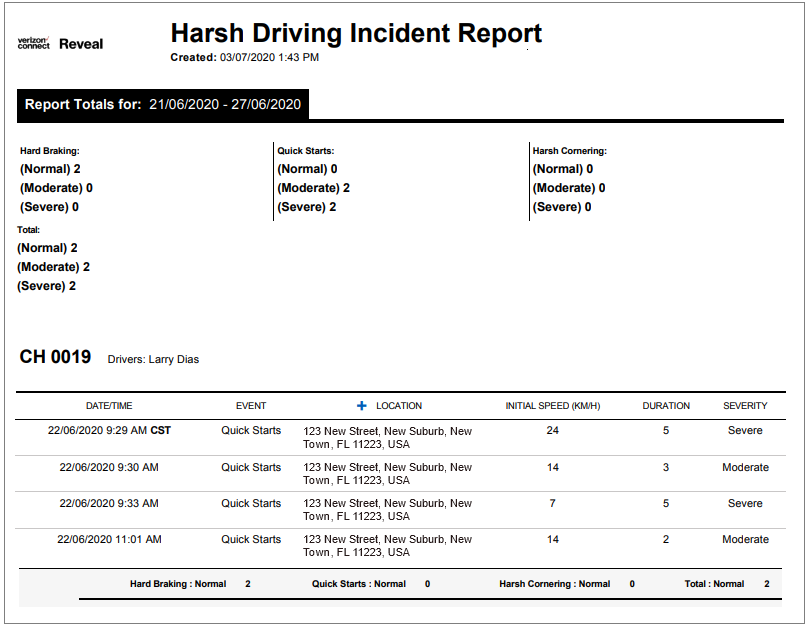Click Harsh Cornering (Normal) 0 value
Image resolution: width=809 pixels, height=632 pixels.
pos(563,169)
